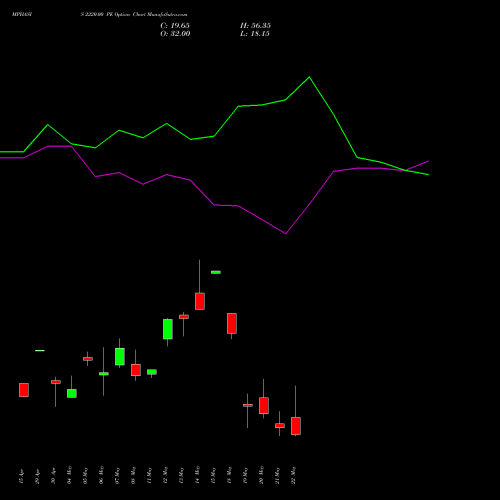Click the green candle above 12 May
This screenshot has width=500, height=500.
click(168, 329)
